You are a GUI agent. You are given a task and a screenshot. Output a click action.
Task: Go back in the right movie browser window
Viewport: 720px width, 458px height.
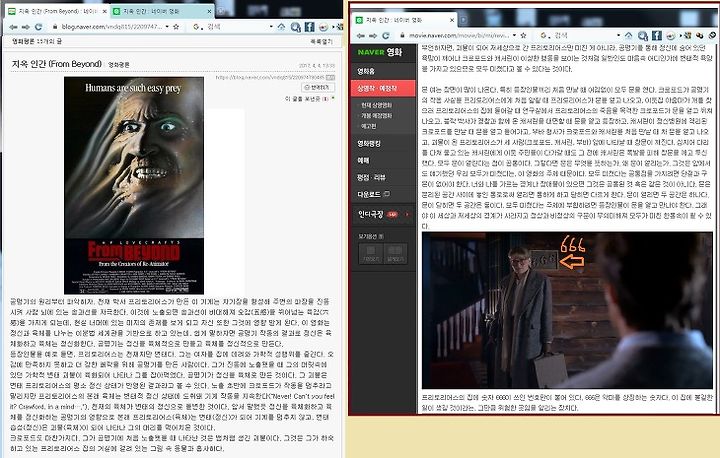coord(361,35)
